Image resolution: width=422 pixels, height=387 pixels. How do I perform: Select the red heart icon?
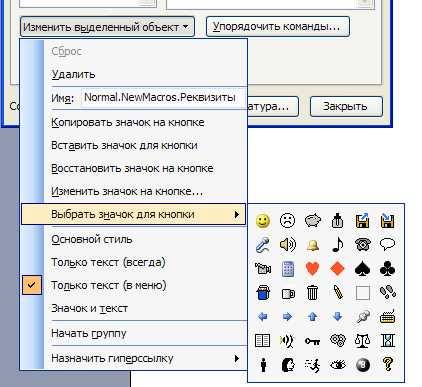(x=313, y=269)
